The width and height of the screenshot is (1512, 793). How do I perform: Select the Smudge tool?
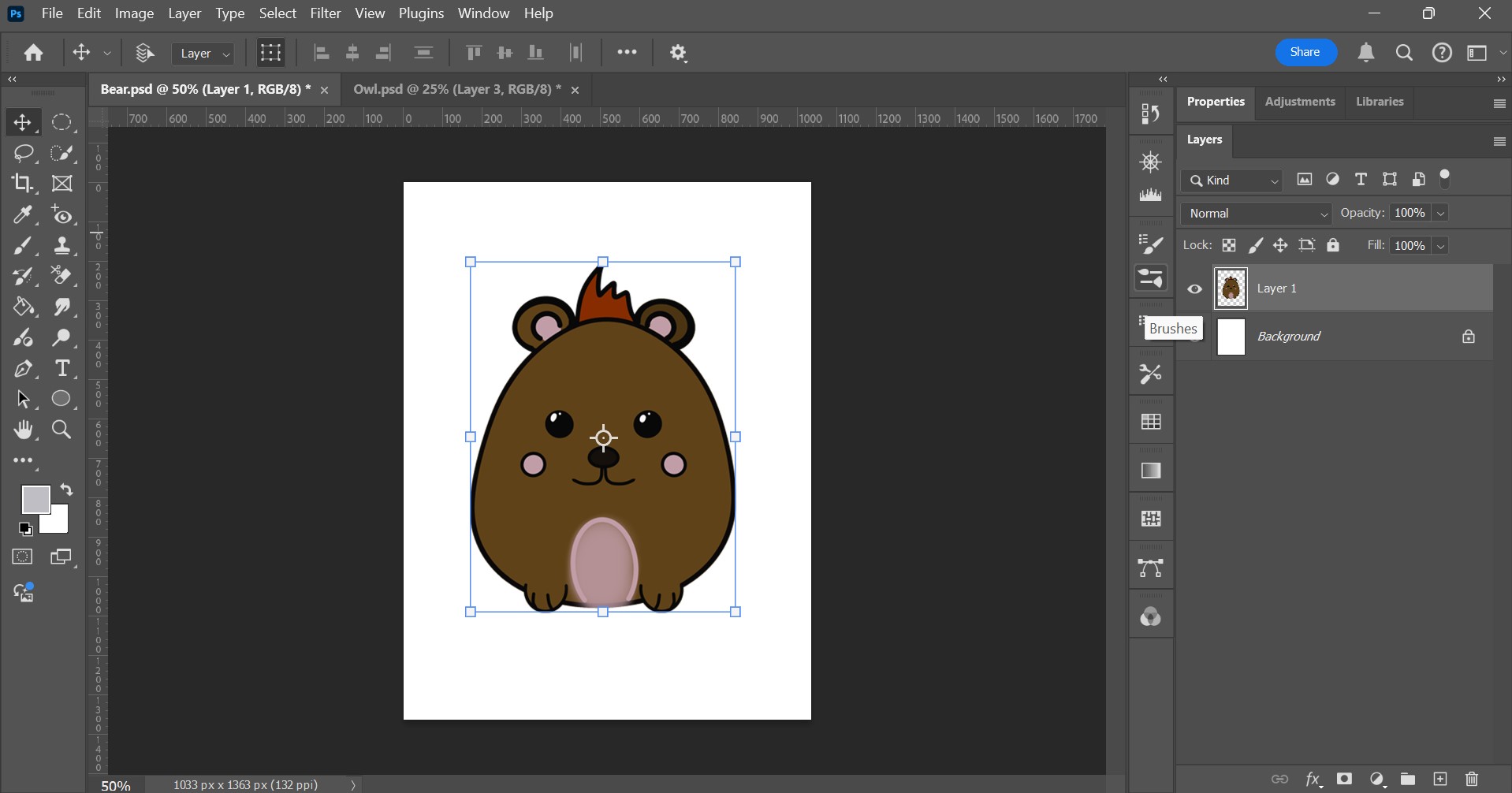[61, 307]
